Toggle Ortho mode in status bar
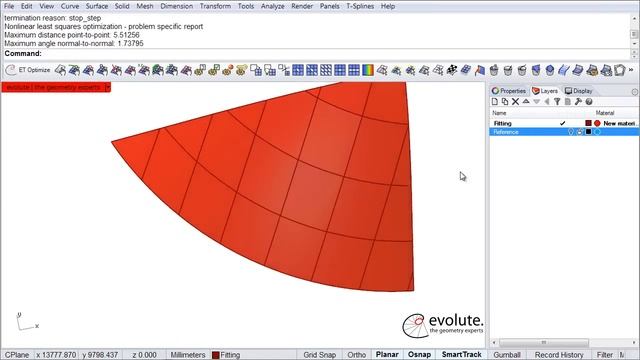The image size is (640, 360). pyautogui.click(x=356, y=355)
